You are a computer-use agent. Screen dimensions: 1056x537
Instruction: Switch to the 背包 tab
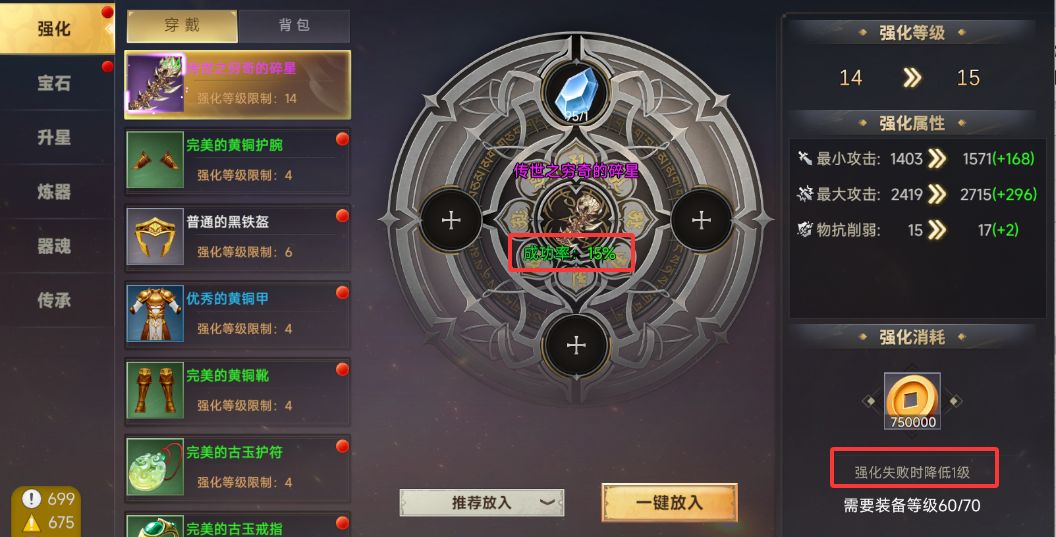click(294, 26)
